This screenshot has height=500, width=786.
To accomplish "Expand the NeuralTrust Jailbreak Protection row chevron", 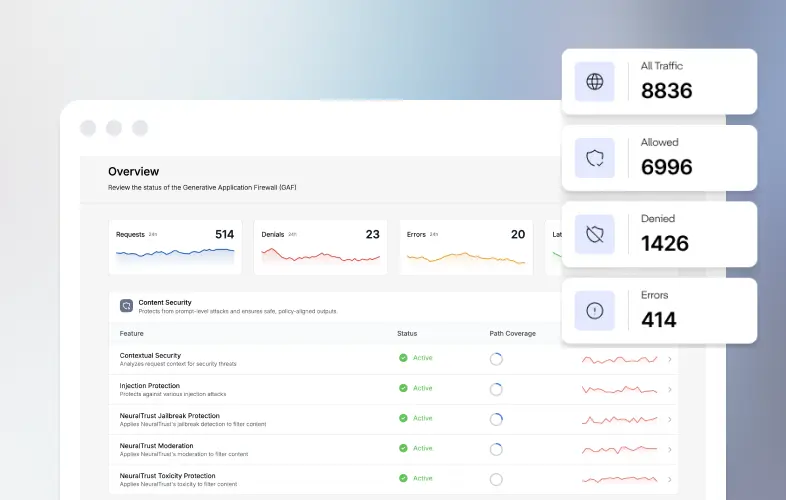I will tap(669, 419).
